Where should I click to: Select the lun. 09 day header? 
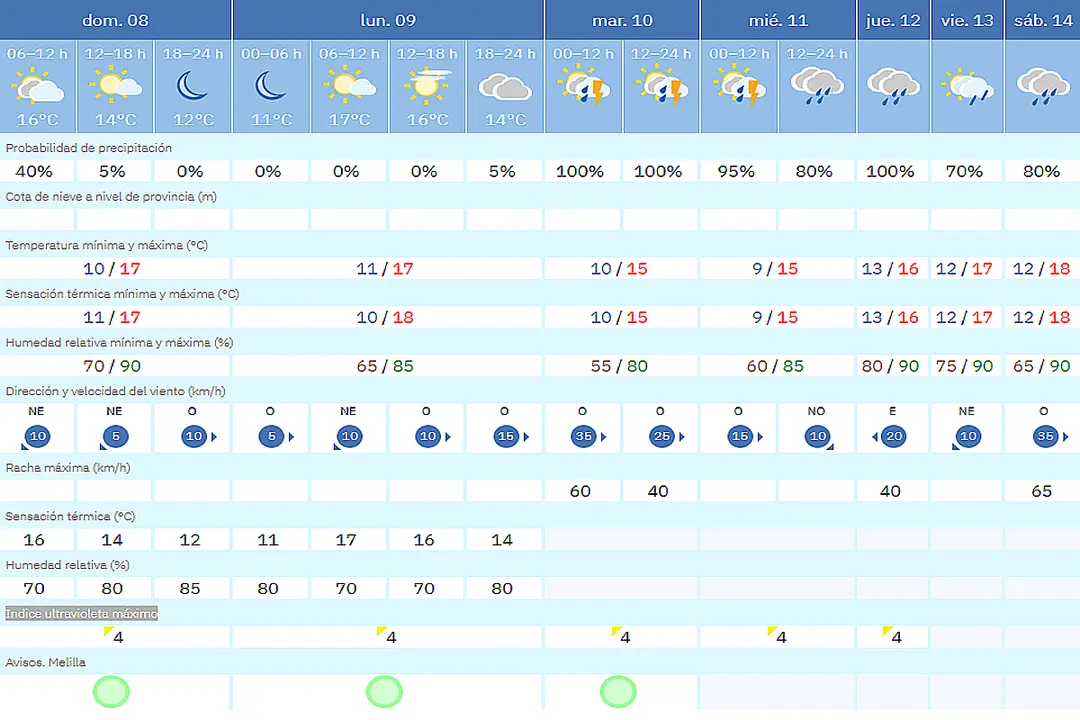388,20
